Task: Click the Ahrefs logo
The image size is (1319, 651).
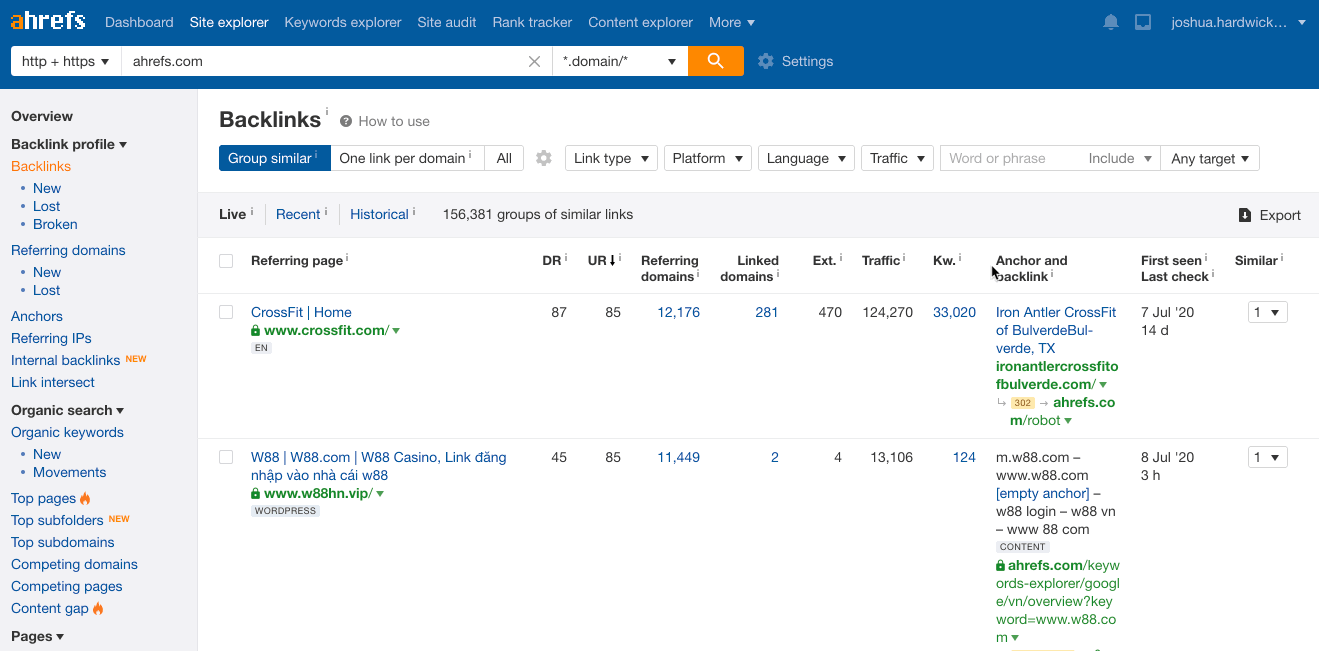Action: [48, 21]
